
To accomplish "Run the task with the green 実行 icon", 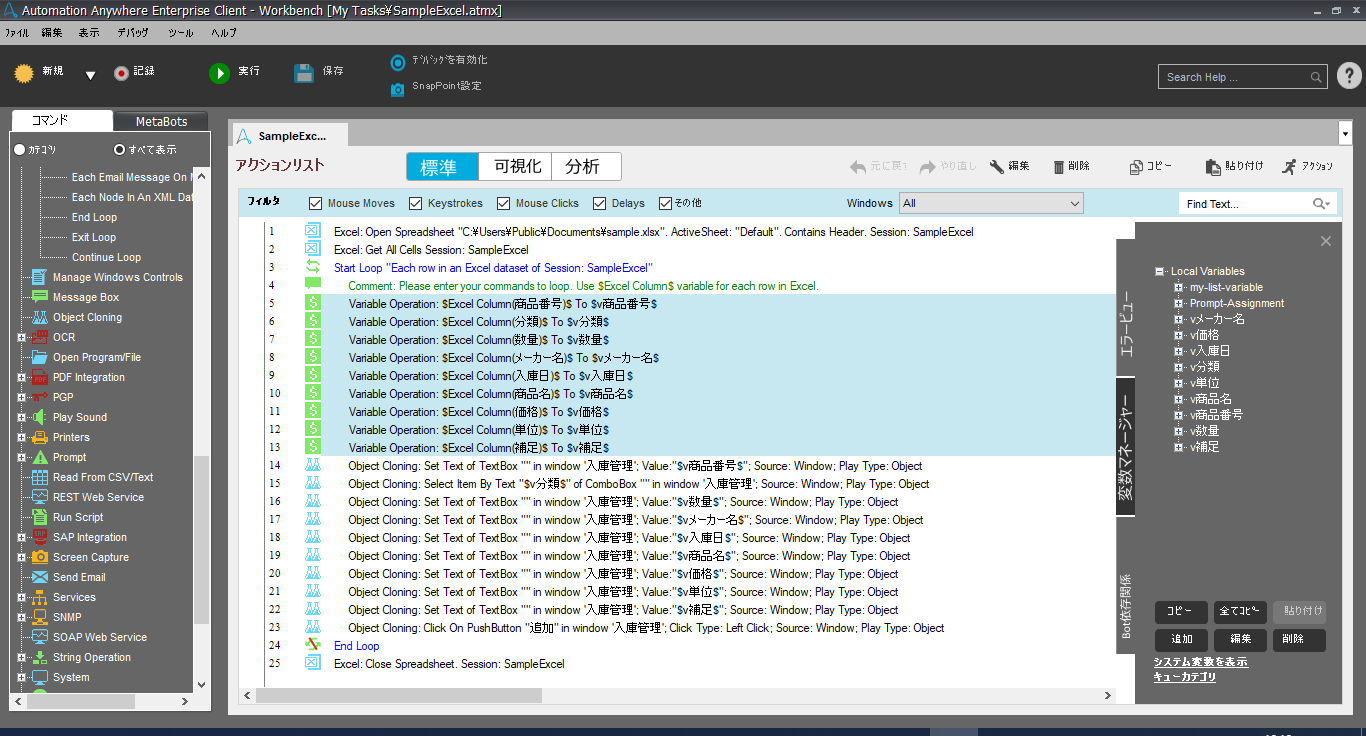I will coord(219,73).
